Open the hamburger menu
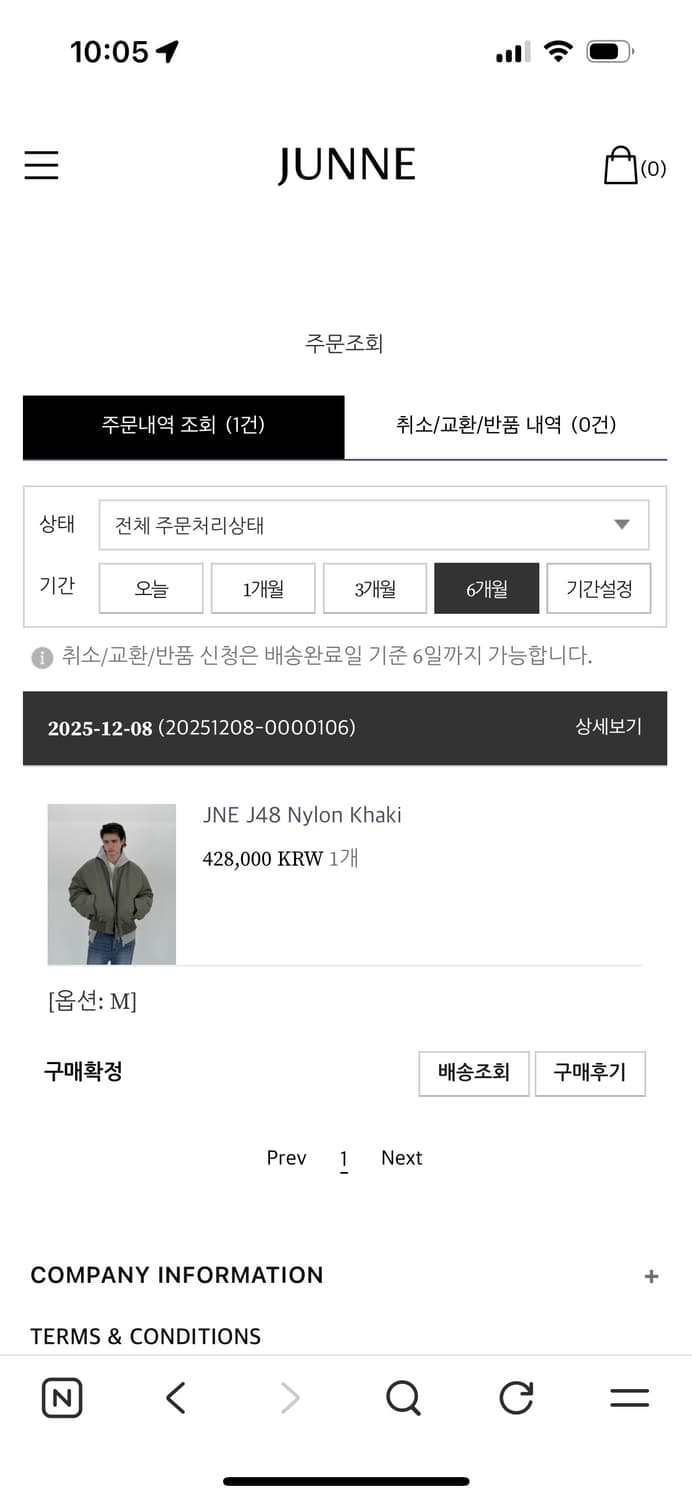This screenshot has width=692, height=1500. 41,166
